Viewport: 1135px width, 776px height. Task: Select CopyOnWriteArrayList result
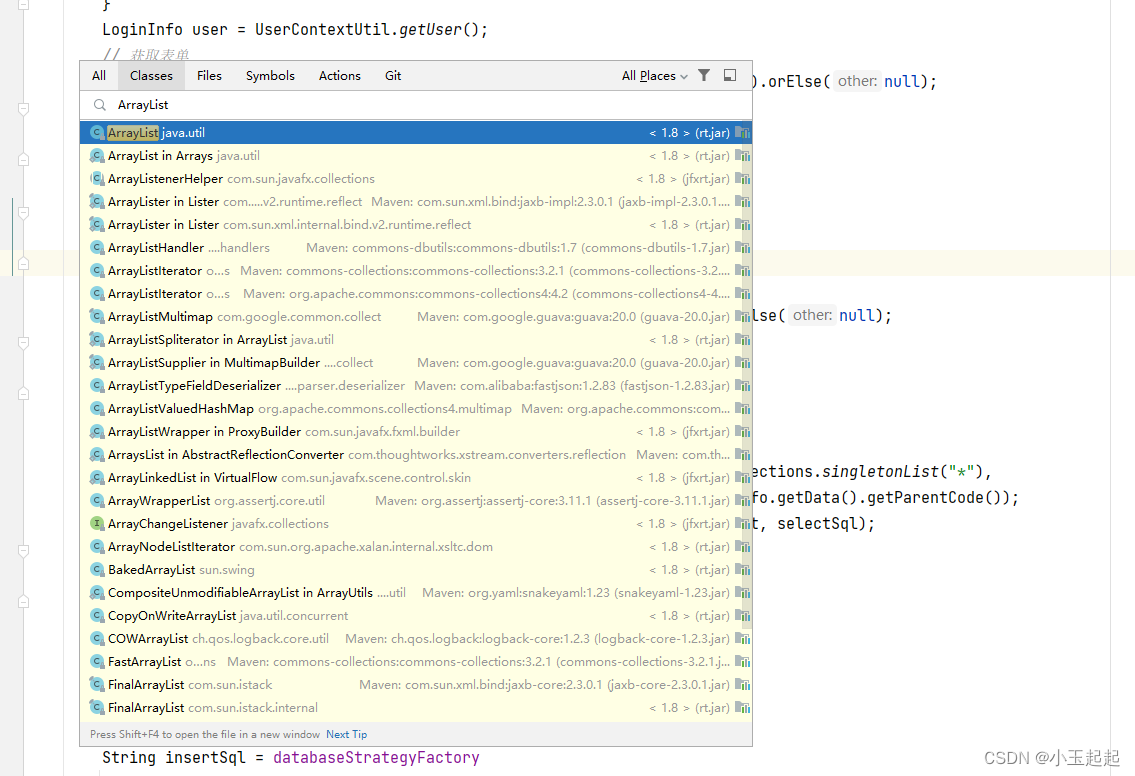point(416,616)
